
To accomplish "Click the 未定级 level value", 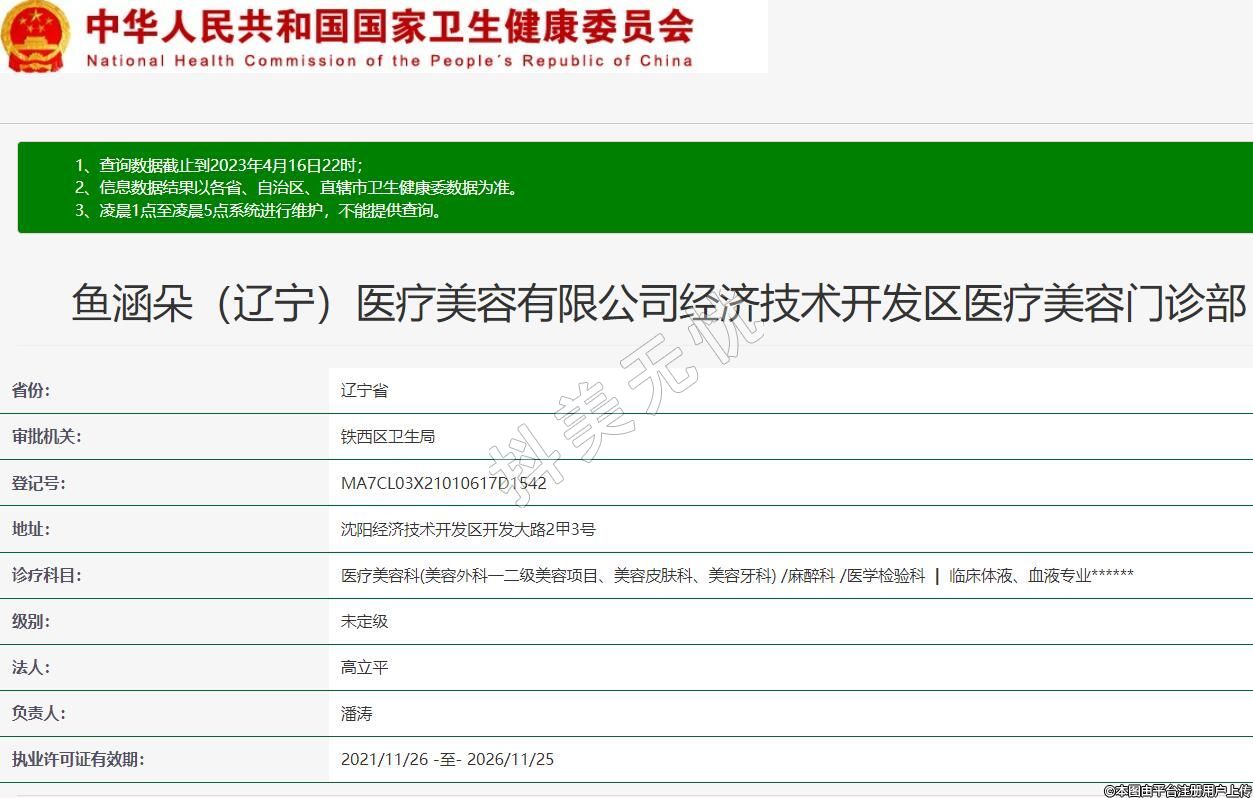I will point(364,621).
